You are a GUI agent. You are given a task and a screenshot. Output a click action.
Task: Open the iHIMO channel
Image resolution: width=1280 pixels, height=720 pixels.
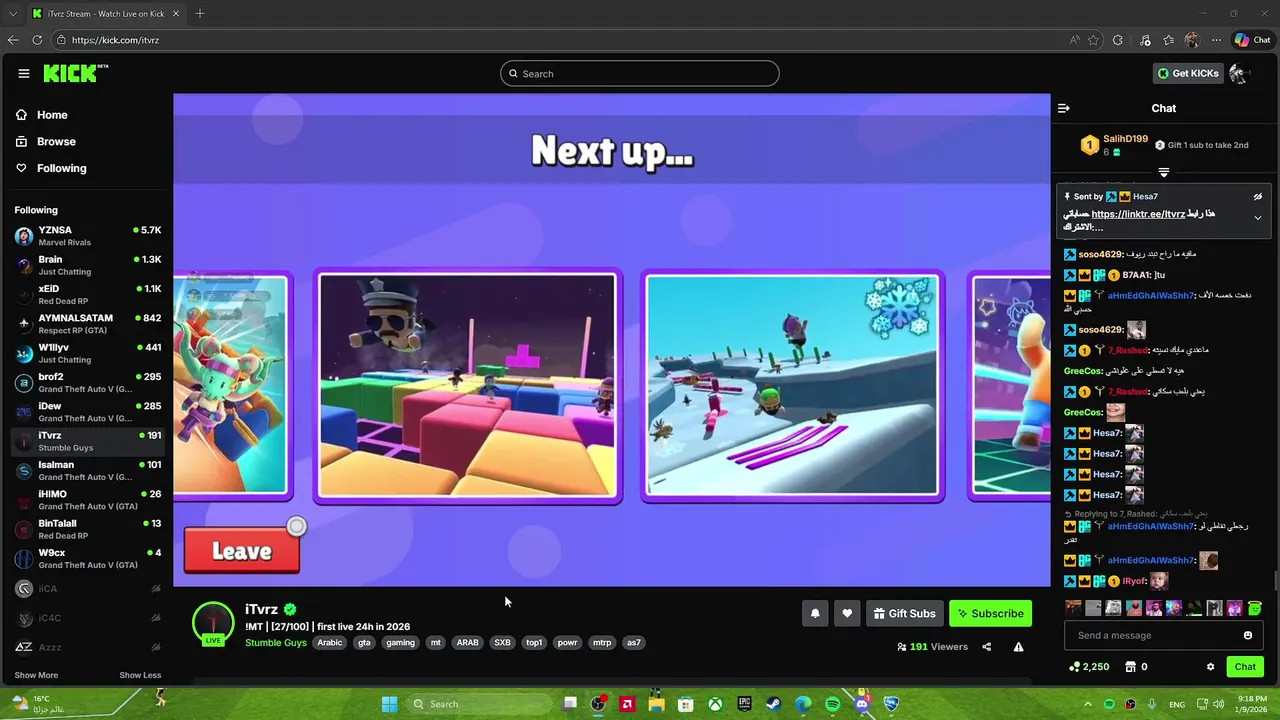(x=88, y=500)
